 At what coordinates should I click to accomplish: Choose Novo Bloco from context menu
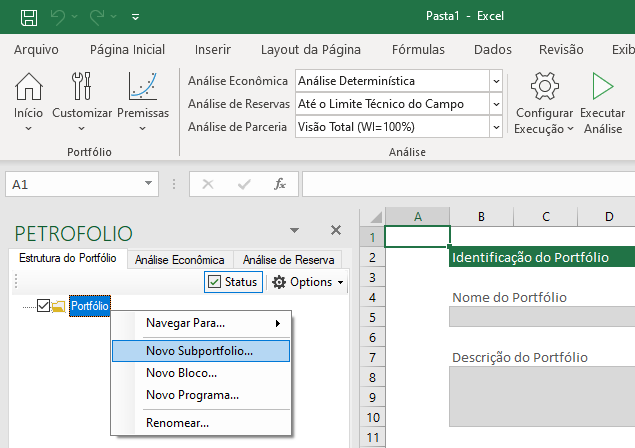click(x=201, y=373)
